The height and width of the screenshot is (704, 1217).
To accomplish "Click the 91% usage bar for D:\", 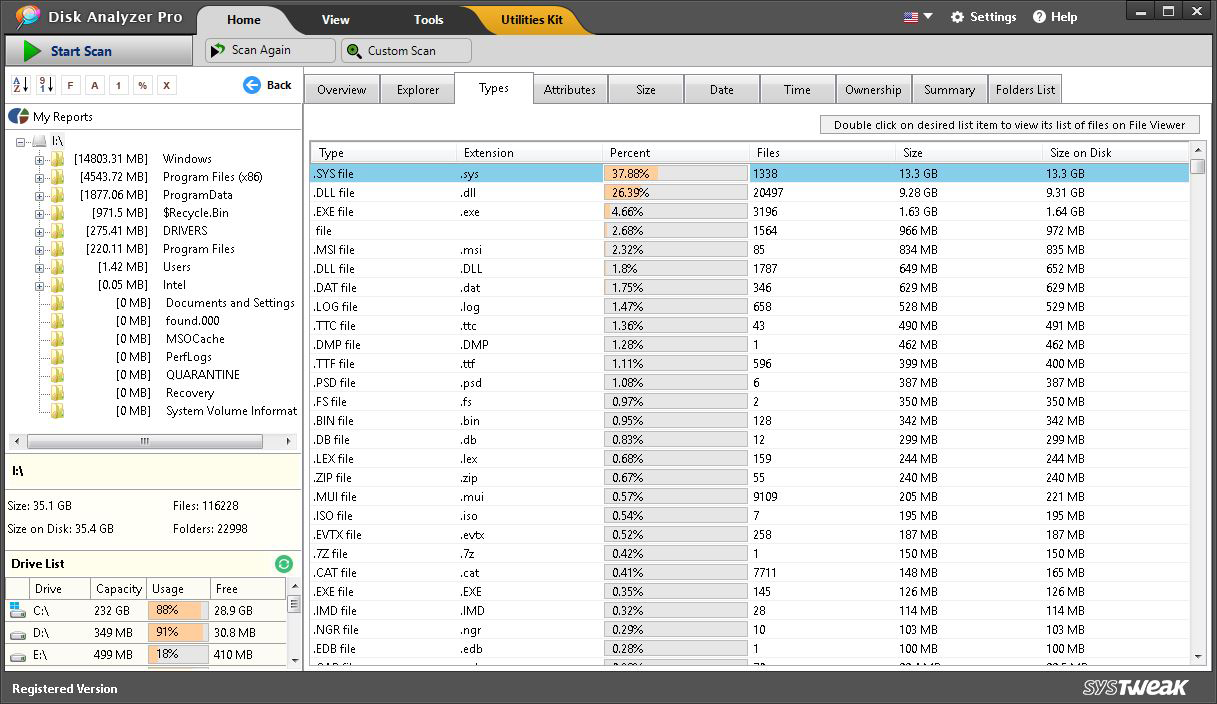I will 178,633.
